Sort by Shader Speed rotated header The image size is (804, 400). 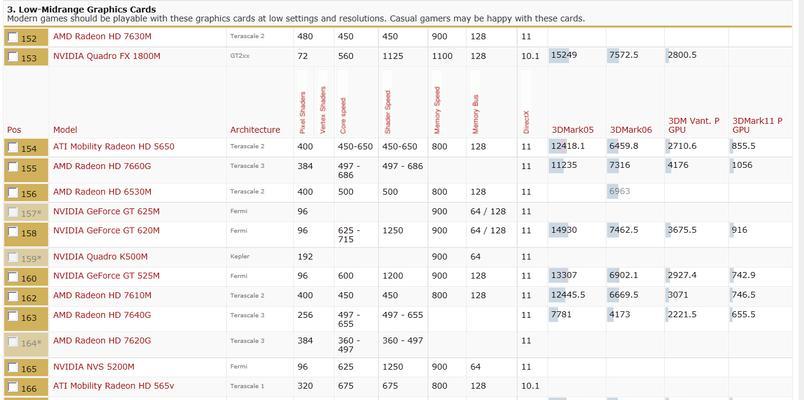click(x=388, y=112)
